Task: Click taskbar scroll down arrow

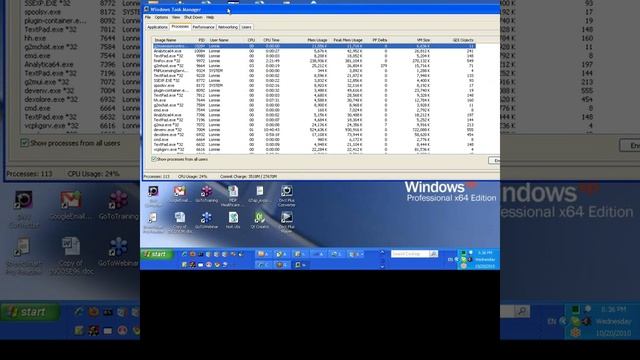Action: pos(382,267)
